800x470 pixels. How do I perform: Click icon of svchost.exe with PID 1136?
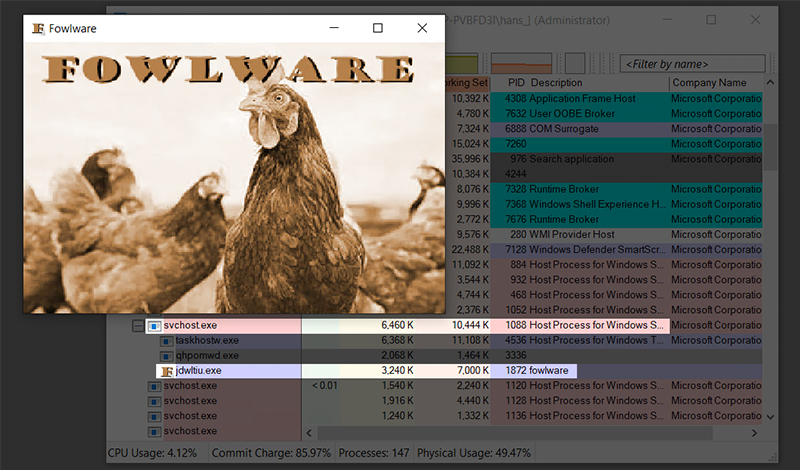(x=154, y=416)
